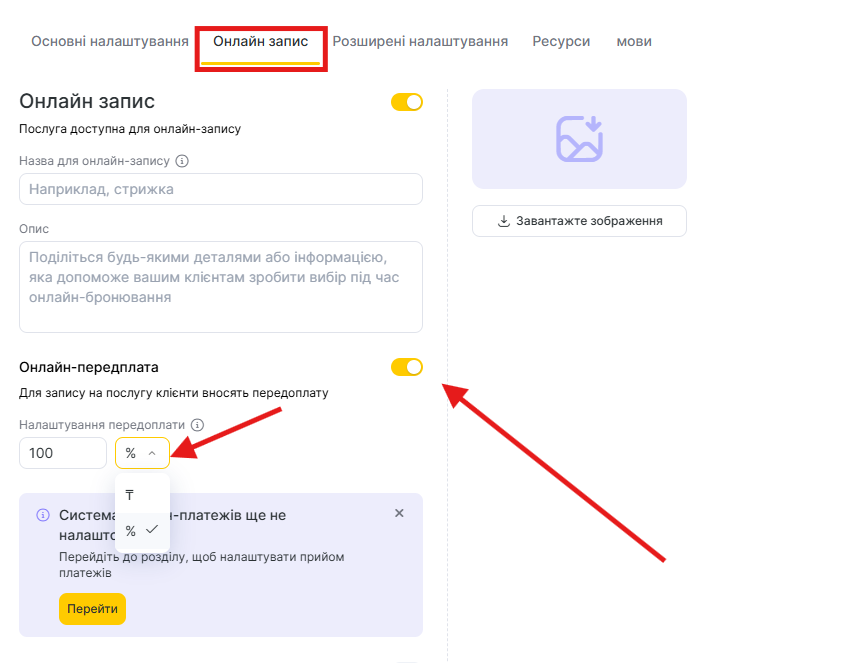Viewport: 846px width, 663px height.
Task: Switch to Розширені налаштування tab
Action: point(420,41)
